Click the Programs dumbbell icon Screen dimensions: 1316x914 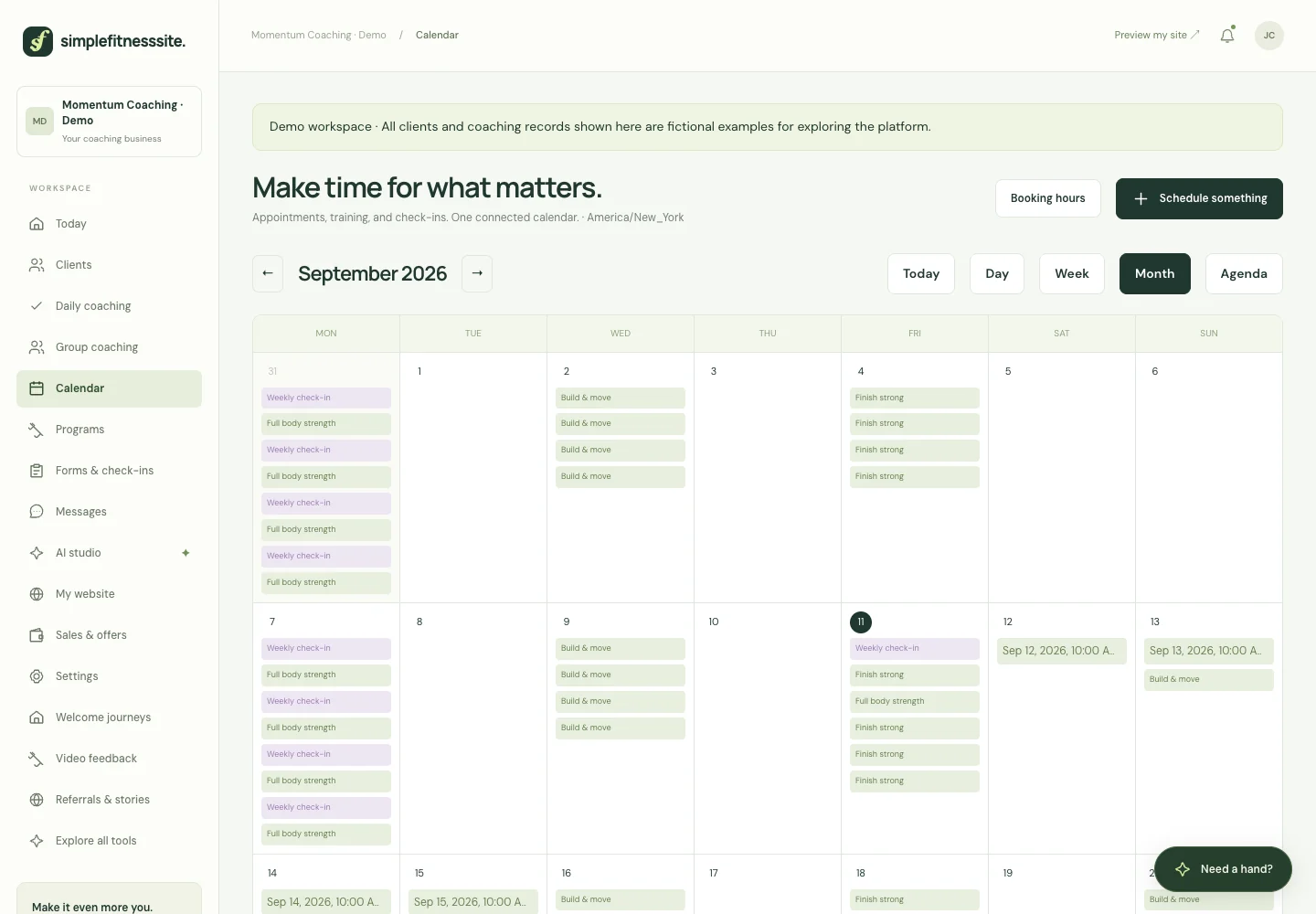pos(37,430)
